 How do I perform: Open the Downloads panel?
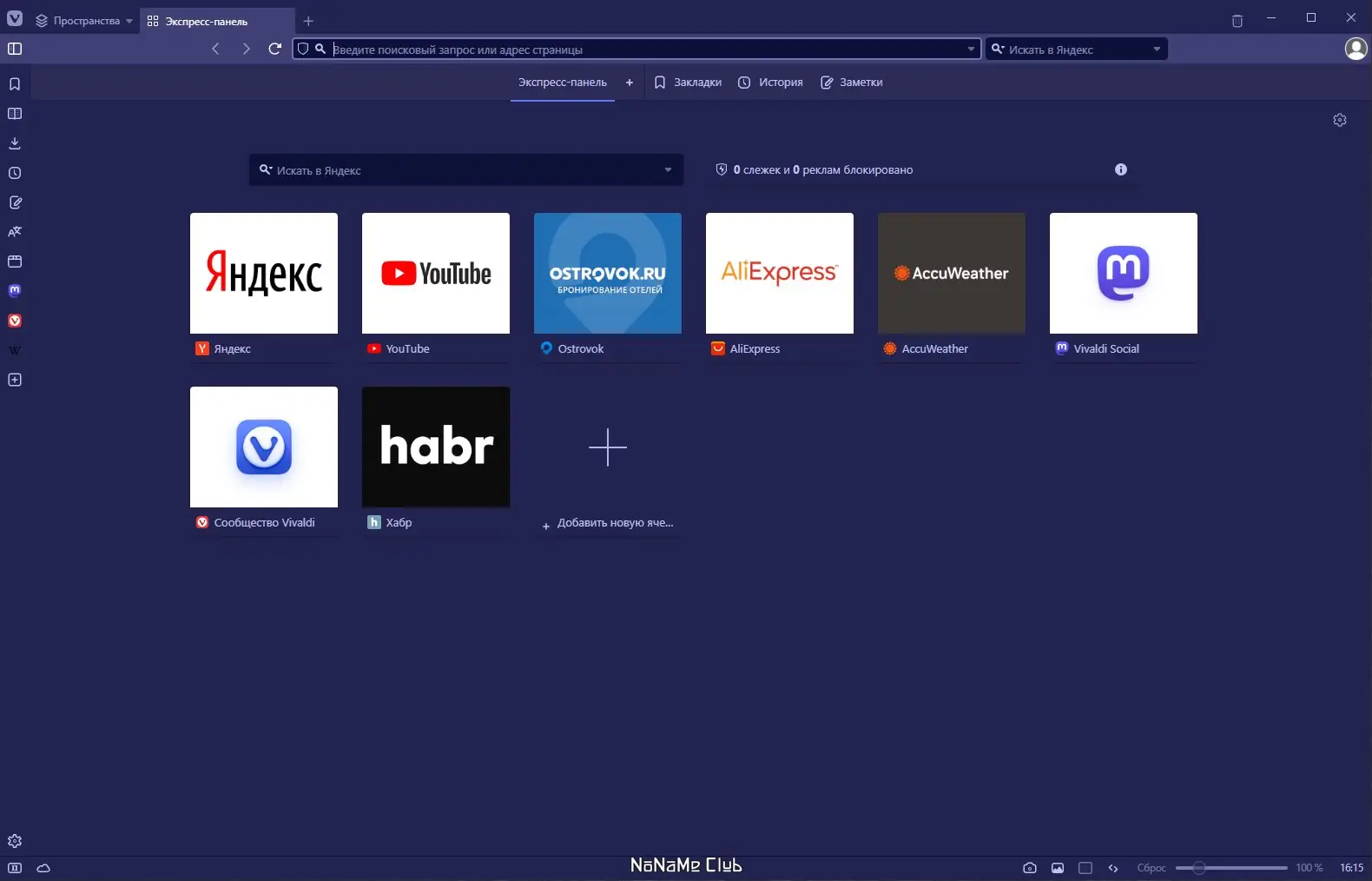[15, 143]
